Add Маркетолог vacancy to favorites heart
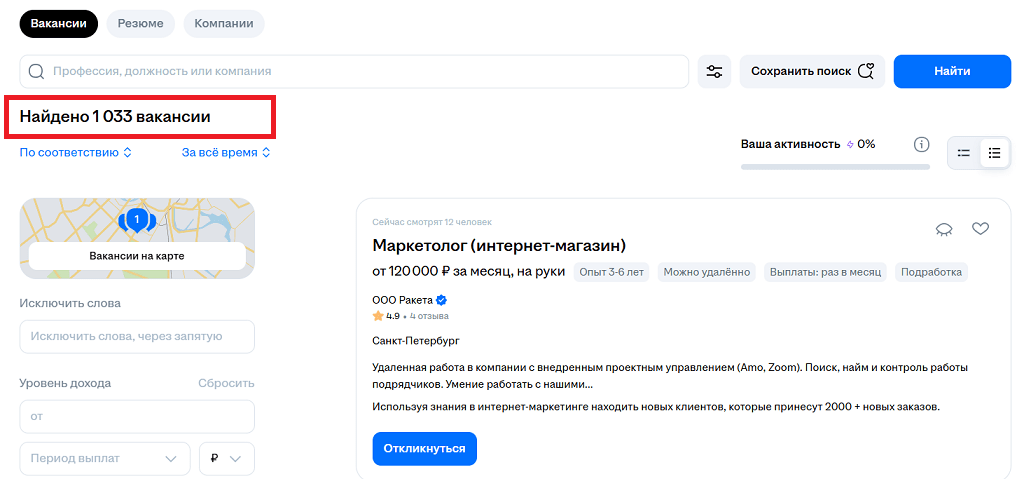1023x479 pixels. (x=980, y=229)
